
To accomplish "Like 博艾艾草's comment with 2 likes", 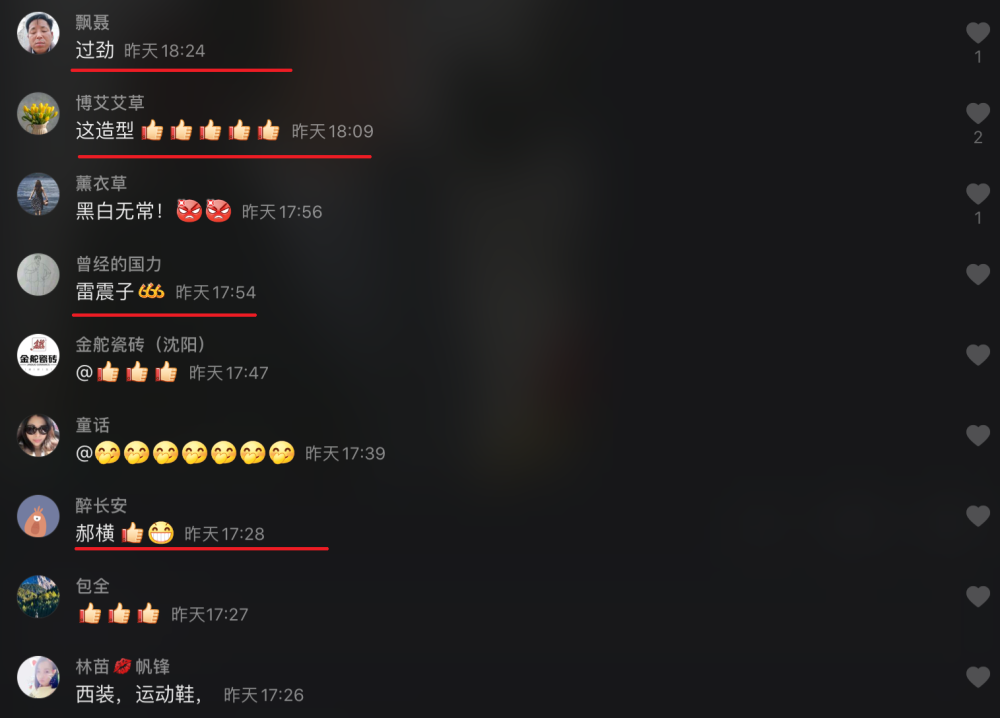I will (x=978, y=113).
